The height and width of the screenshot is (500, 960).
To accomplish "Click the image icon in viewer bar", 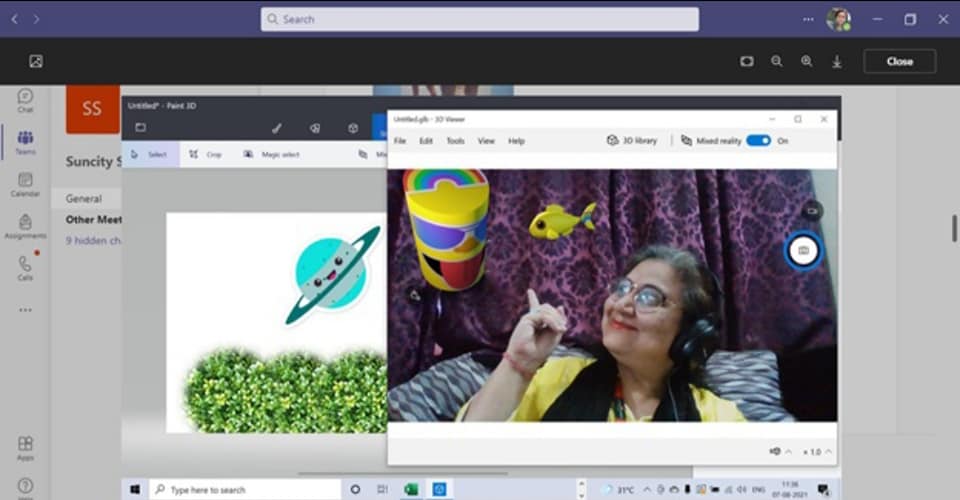I will [x=36, y=61].
